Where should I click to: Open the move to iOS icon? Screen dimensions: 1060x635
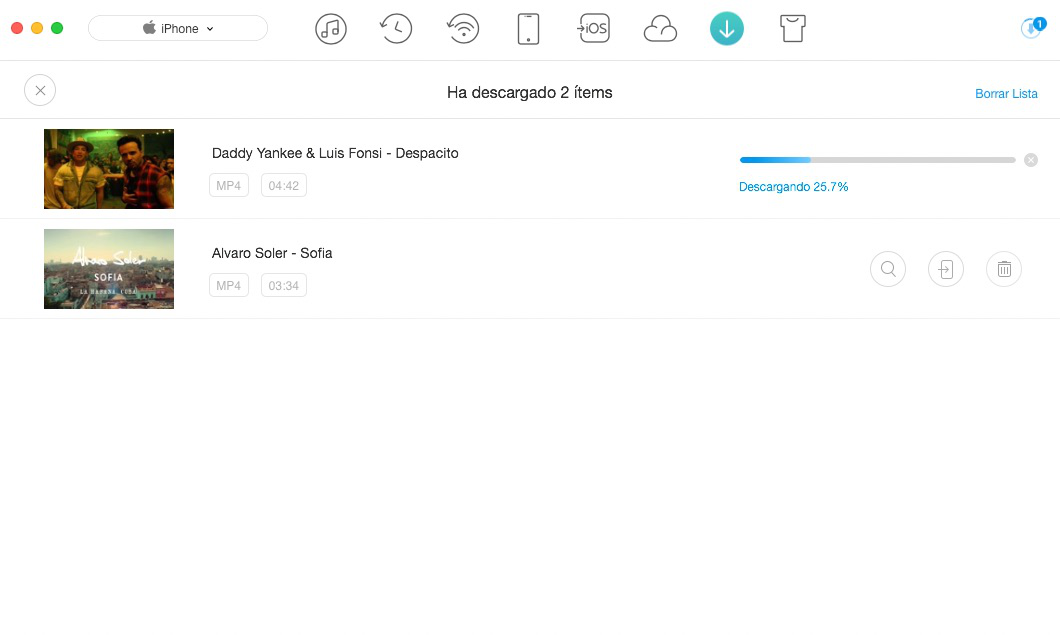click(x=593, y=28)
